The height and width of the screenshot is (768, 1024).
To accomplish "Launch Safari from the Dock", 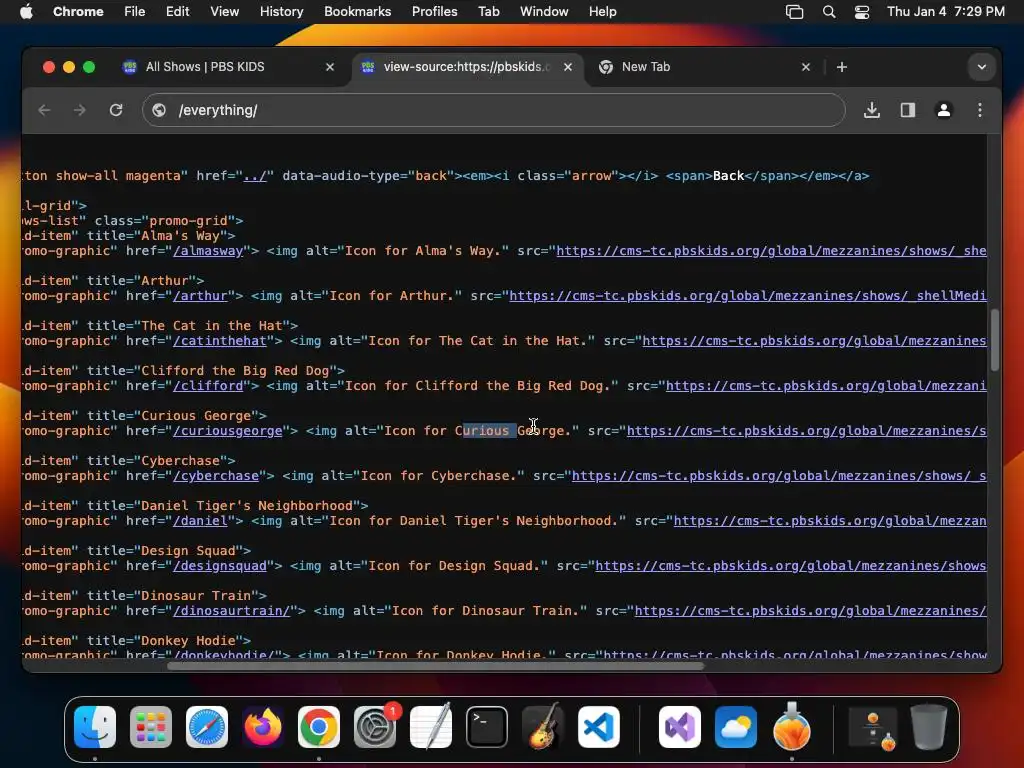I will pos(207,727).
